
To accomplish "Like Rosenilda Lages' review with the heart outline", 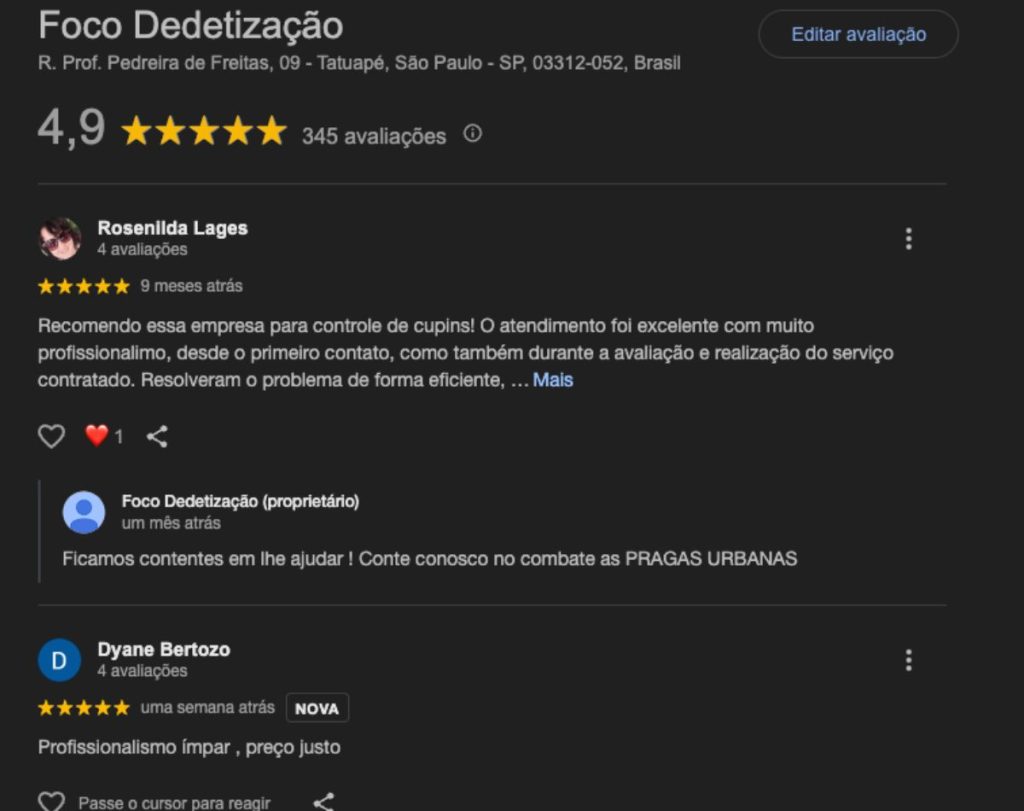I will pyautogui.click(x=51, y=436).
